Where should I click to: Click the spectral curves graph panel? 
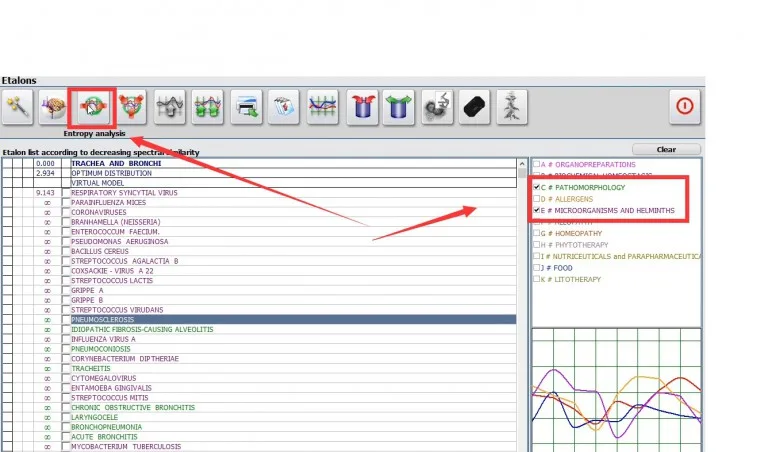pos(617,390)
